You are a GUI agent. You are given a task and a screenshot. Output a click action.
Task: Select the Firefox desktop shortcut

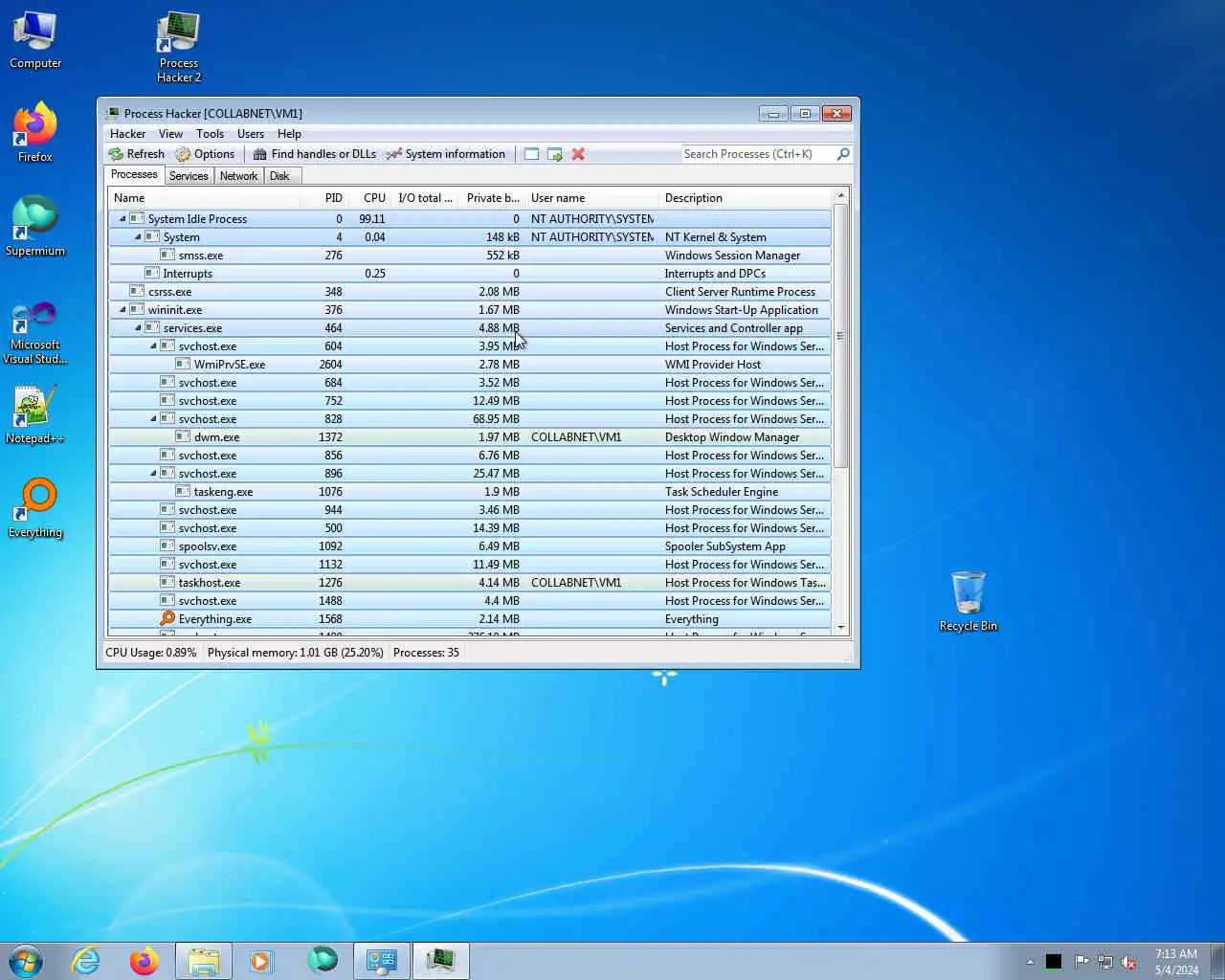[35, 132]
